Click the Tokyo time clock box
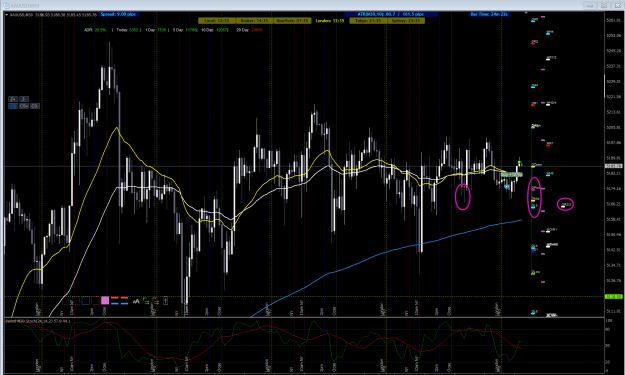Viewport: 625px width, 375px height. [368, 21]
